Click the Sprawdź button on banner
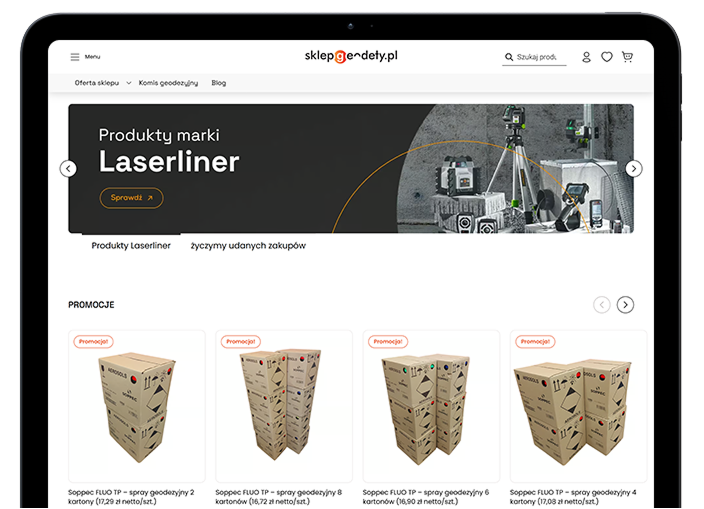 click(x=131, y=198)
